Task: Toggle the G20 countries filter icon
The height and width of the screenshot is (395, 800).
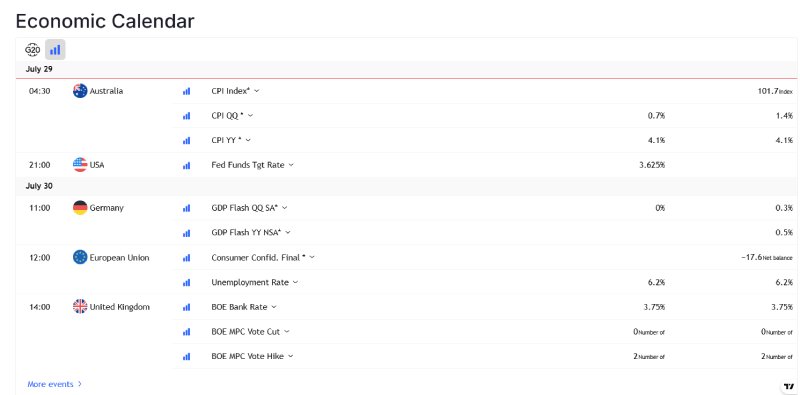Action: pyautogui.click(x=32, y=50)
